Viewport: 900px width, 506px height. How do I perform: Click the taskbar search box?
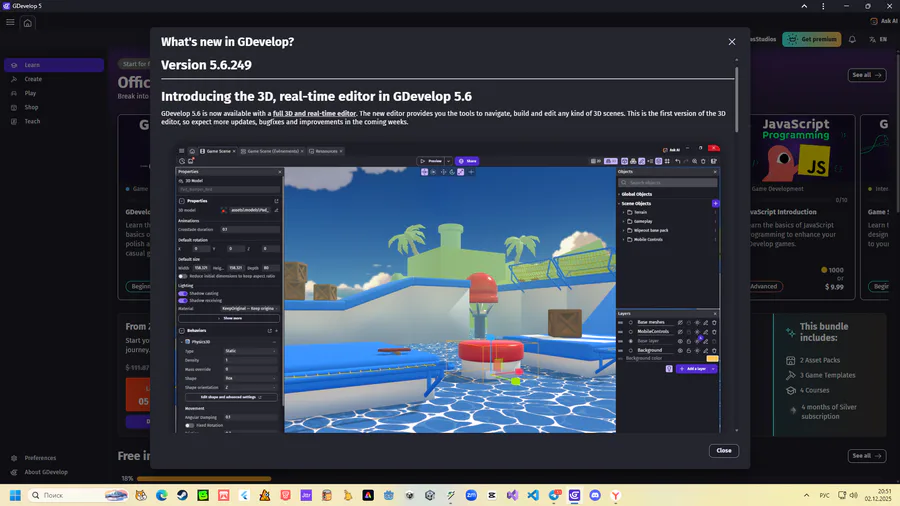coord(79,495)
